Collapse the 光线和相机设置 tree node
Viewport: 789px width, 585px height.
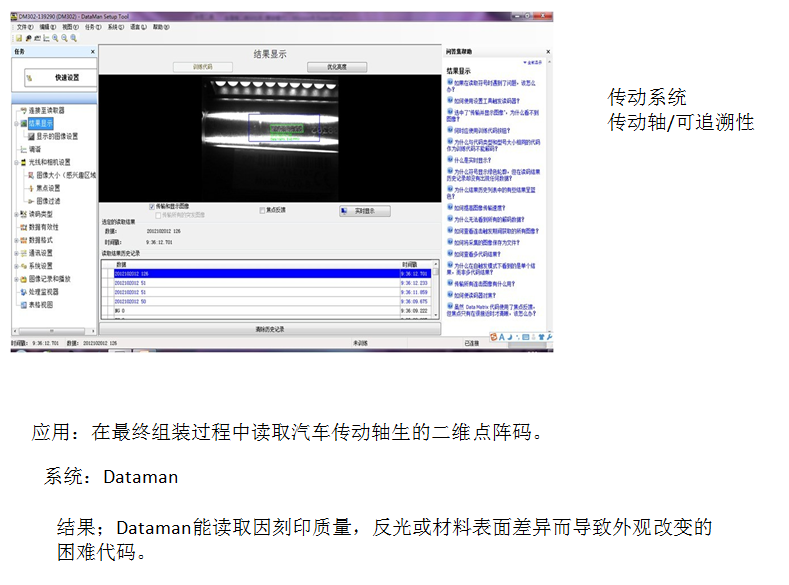(17, 162)
